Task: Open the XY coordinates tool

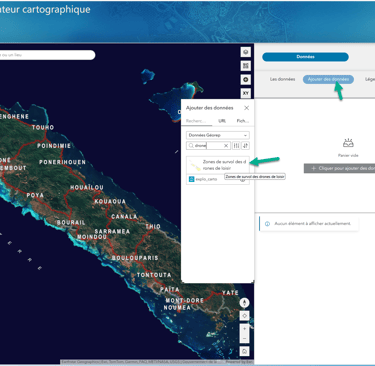Action: point(246,93)
